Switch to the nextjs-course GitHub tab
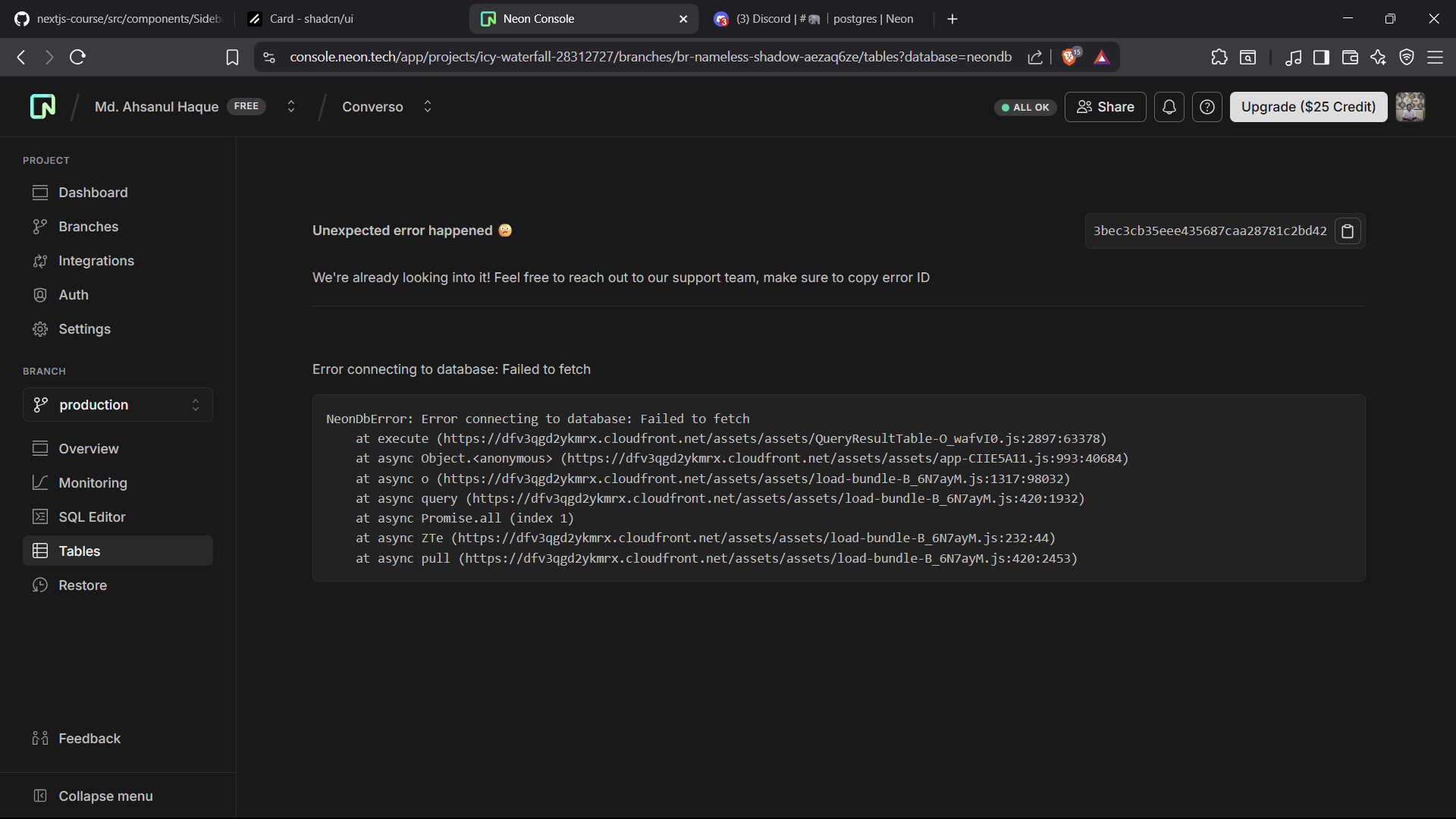 118,19
